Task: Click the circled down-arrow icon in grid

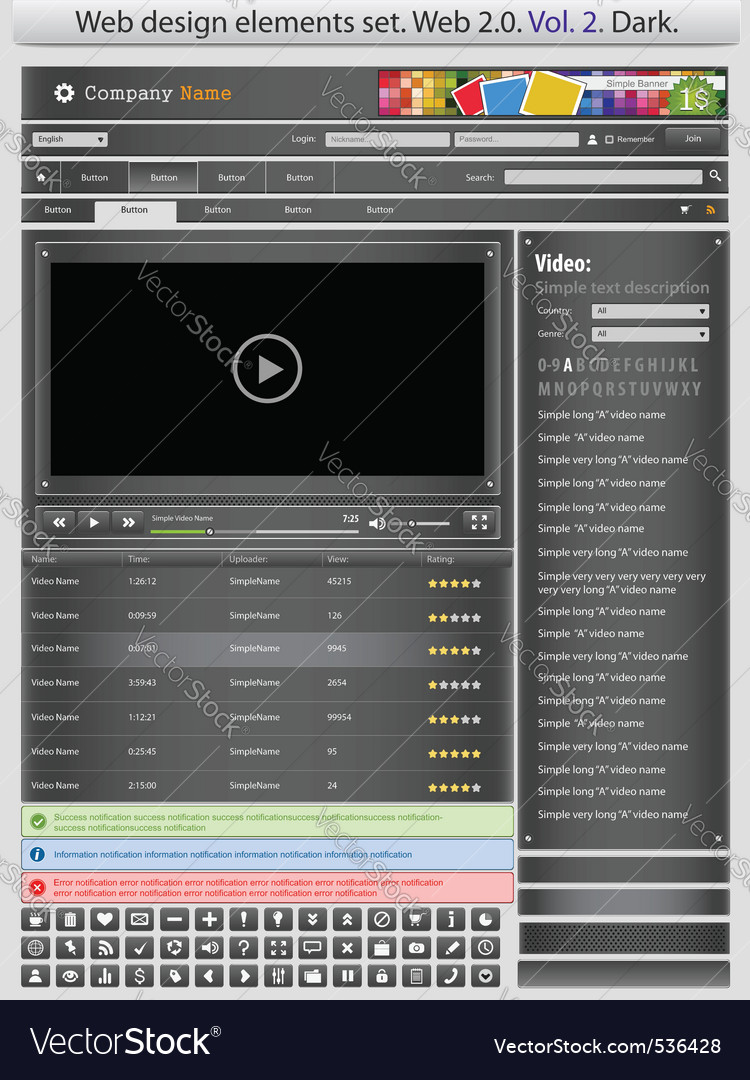Action: (486, 975)
